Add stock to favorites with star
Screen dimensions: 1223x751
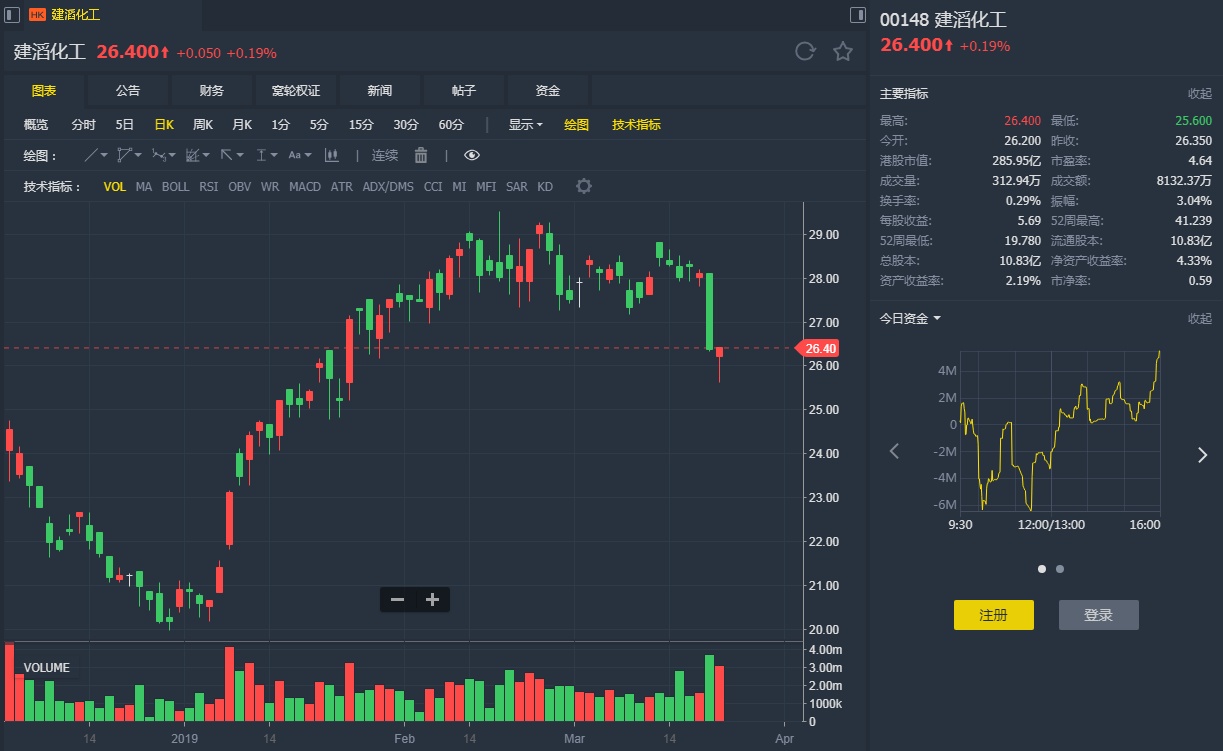click(x=843, y=52)
